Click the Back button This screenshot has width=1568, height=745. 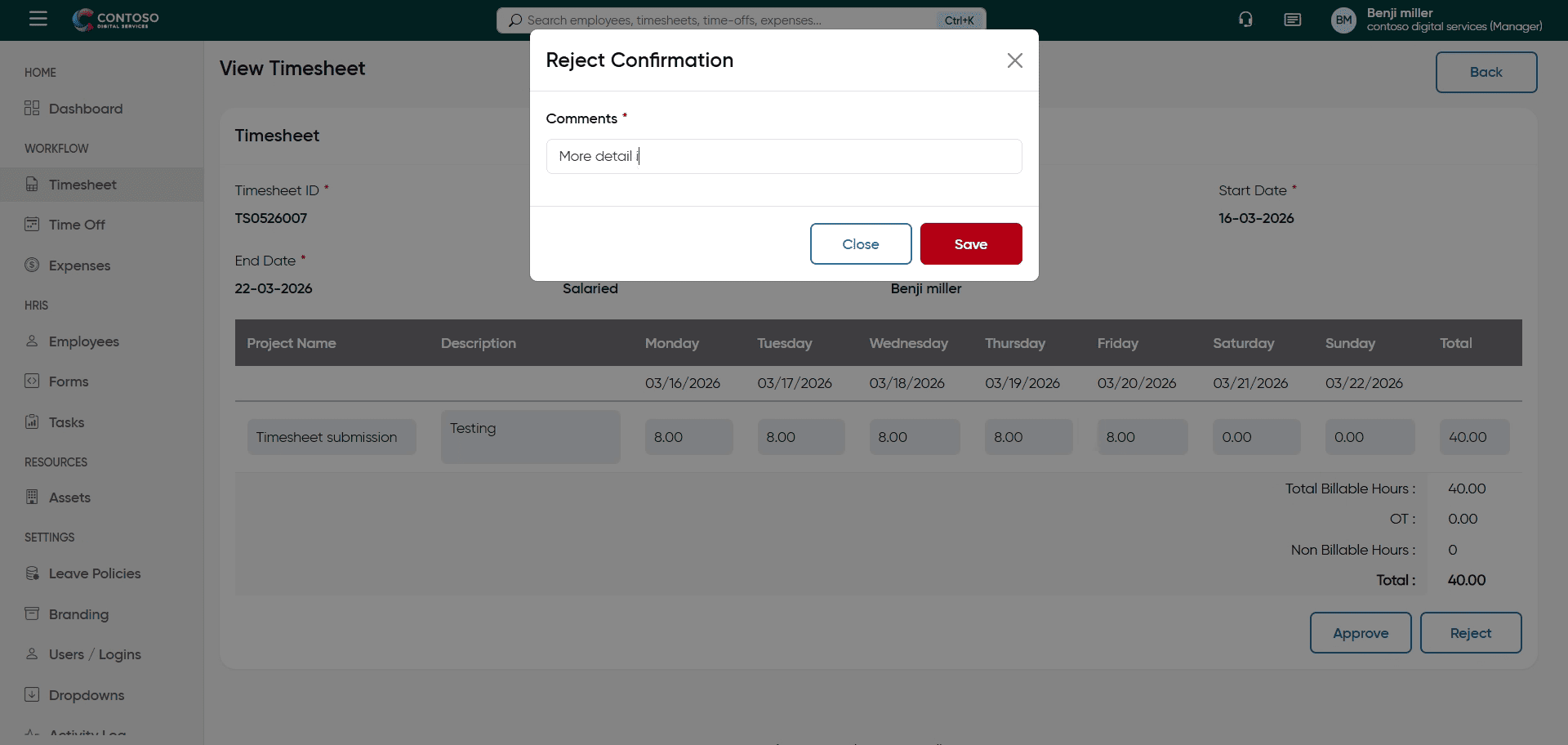1486,72
